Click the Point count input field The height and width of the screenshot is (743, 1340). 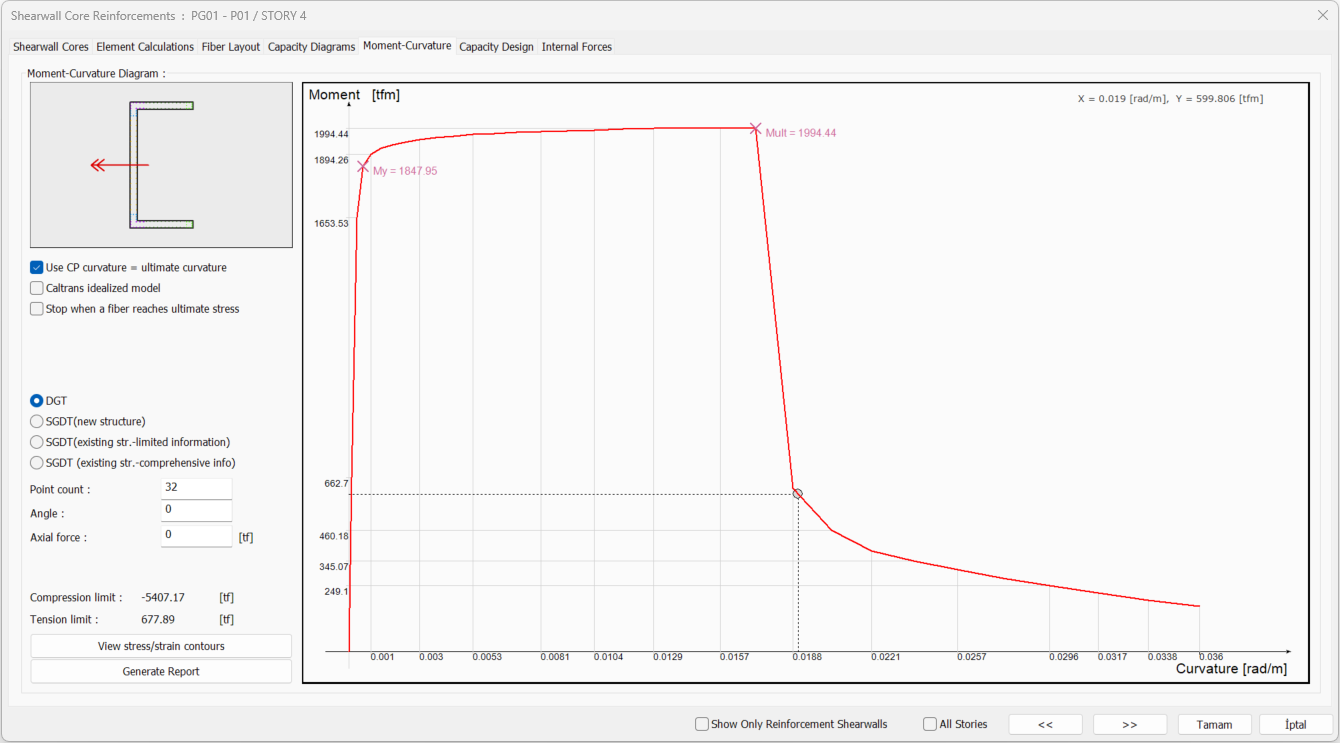coord(196,488)
